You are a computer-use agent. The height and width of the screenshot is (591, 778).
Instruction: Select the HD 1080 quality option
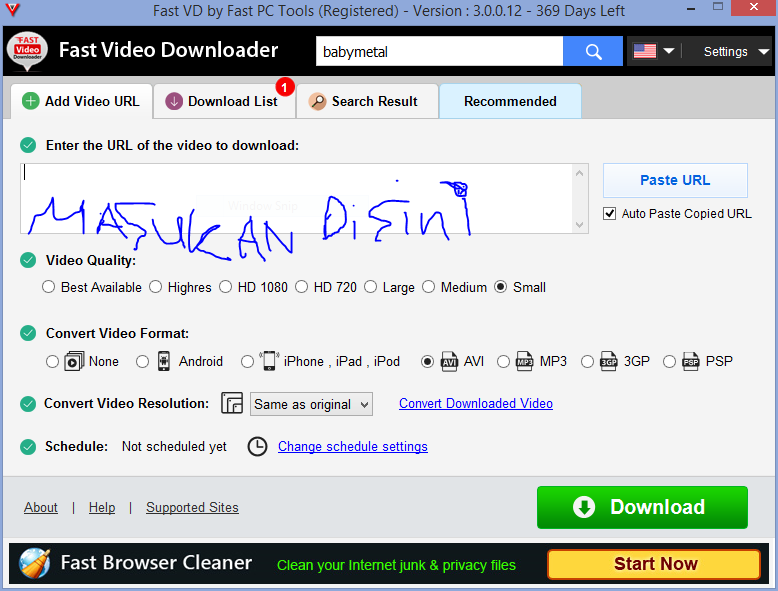point(225,287)
